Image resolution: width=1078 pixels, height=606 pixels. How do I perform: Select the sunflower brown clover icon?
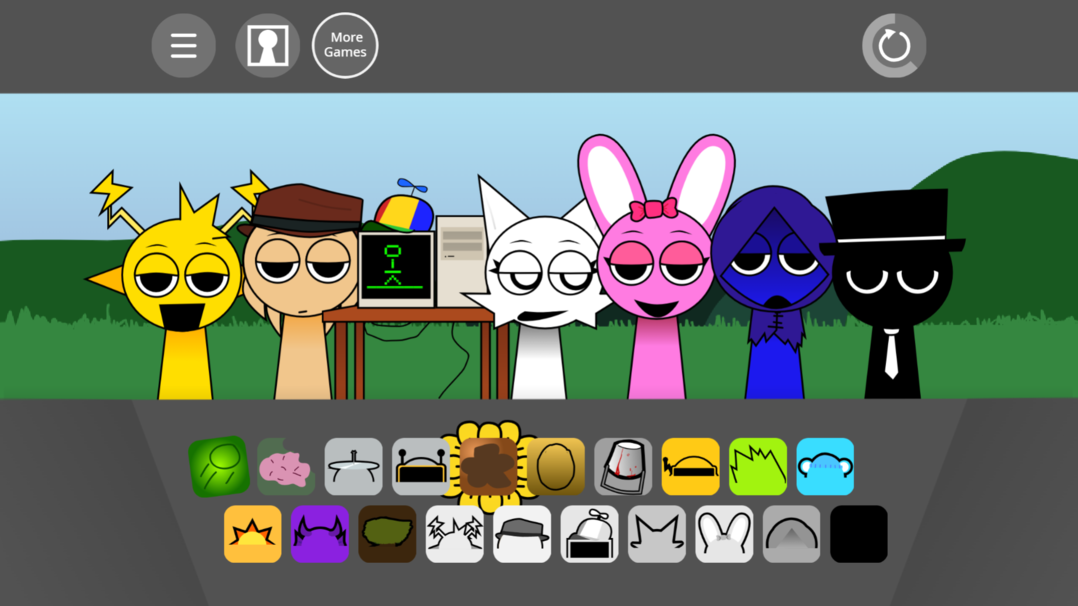click(x=488, y=466)
